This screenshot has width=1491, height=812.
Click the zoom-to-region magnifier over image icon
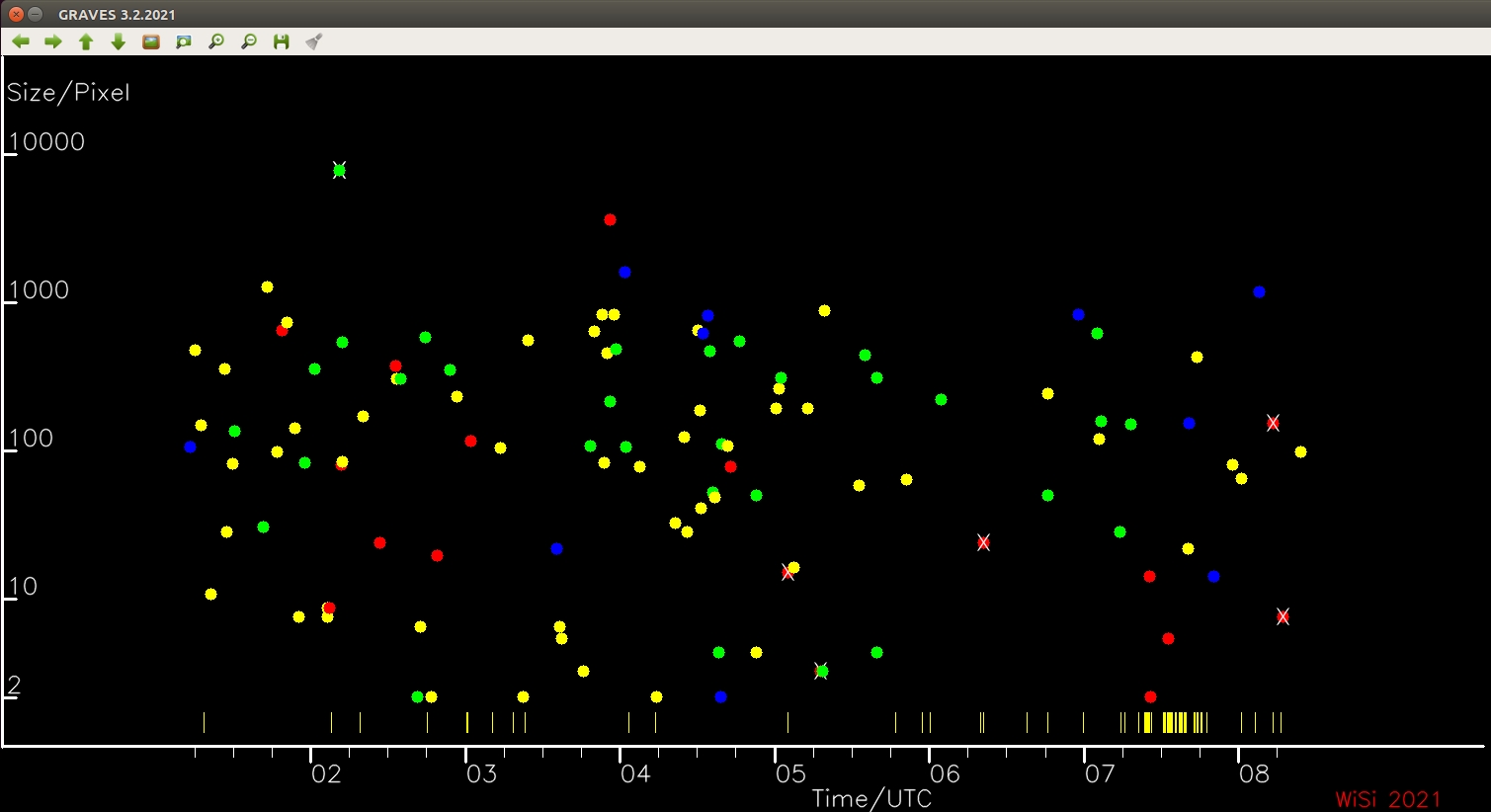coord(184,41)
